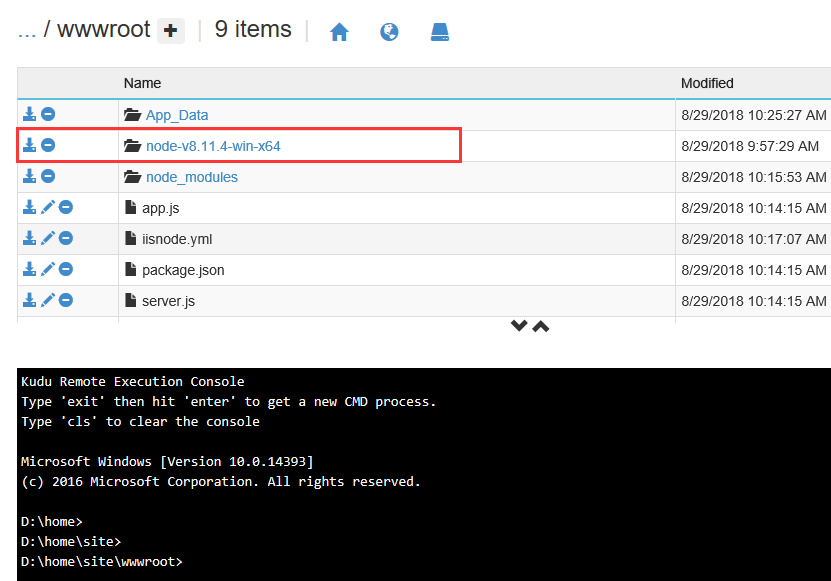Expand the console with up chevron
The image size is (831, 581).
click(x=541, y=327)
